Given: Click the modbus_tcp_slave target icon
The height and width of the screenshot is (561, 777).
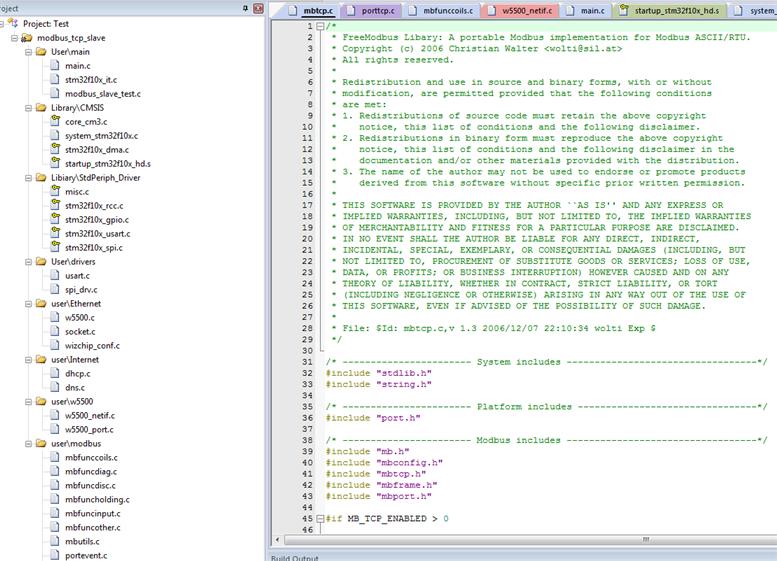Looking at the screenshot, I should (27, 37).
